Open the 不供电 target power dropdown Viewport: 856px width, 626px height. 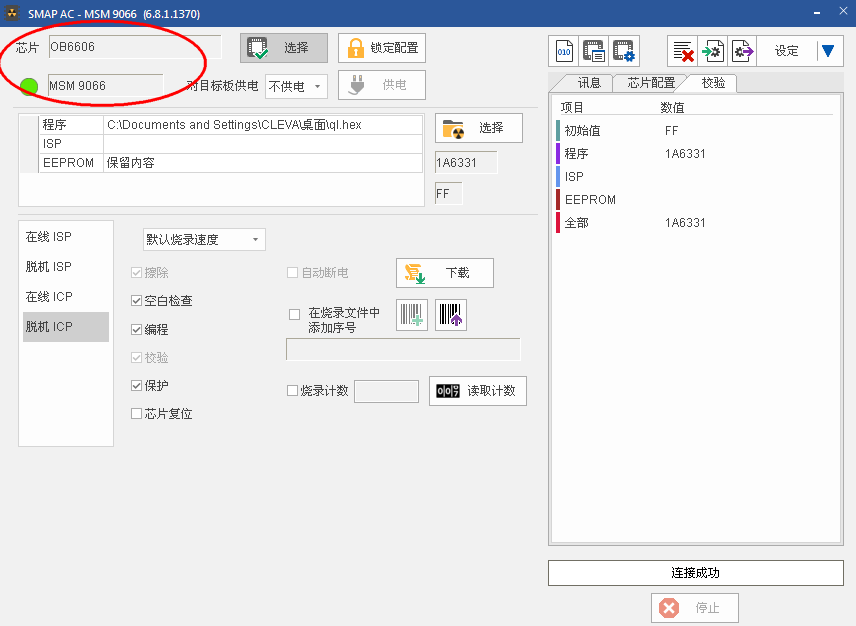coord(296,86)
